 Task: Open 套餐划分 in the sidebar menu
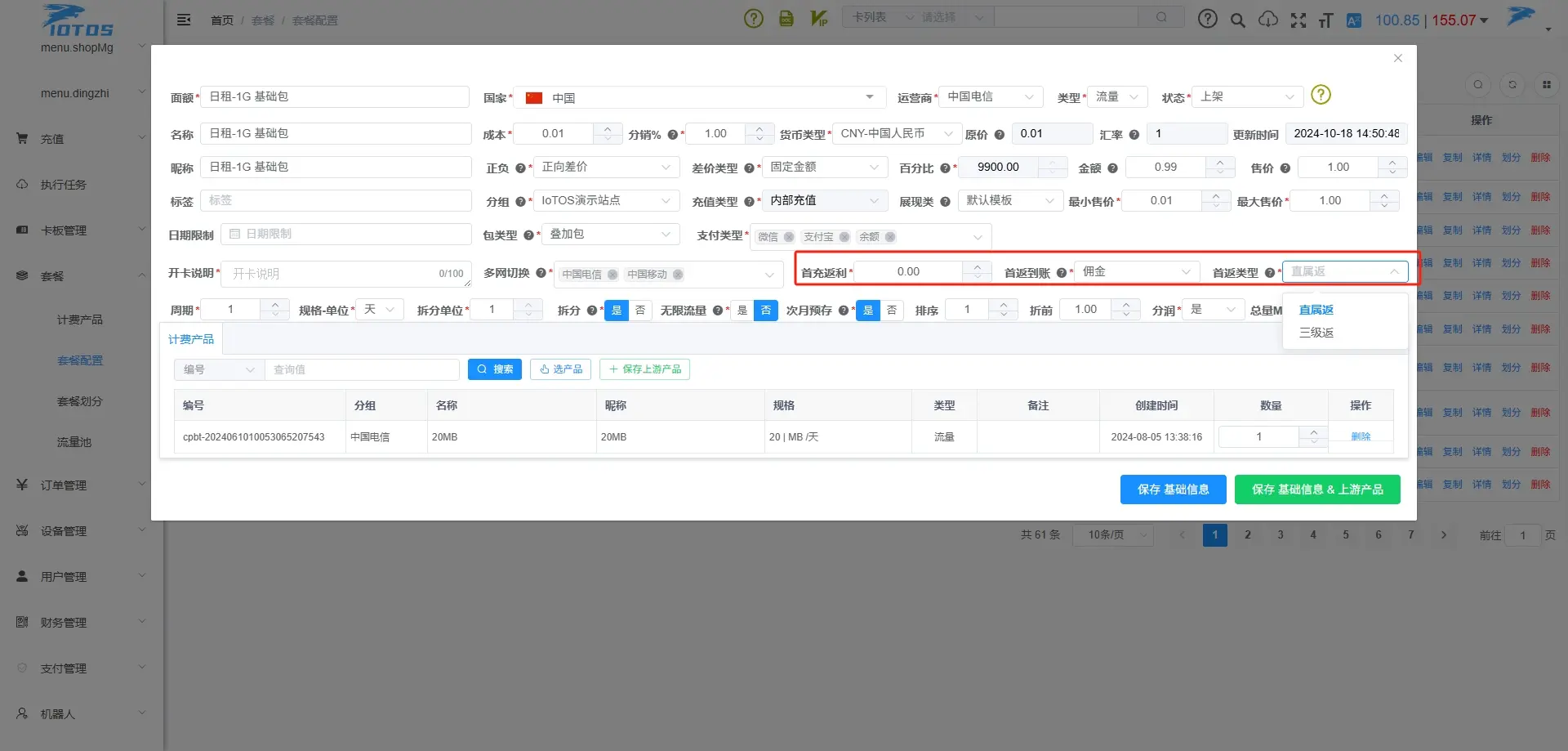click(x=80, y=401)
